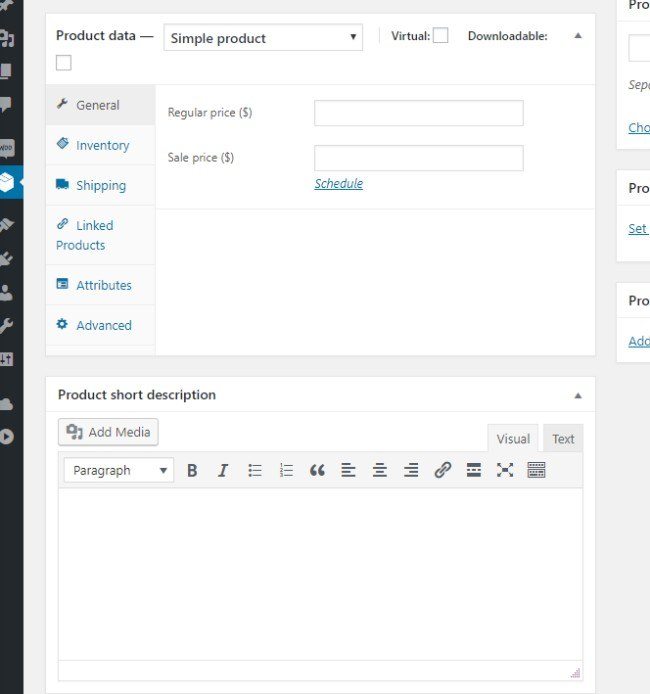Click the Schedule link
650x694 pixels.
(338, 184)
